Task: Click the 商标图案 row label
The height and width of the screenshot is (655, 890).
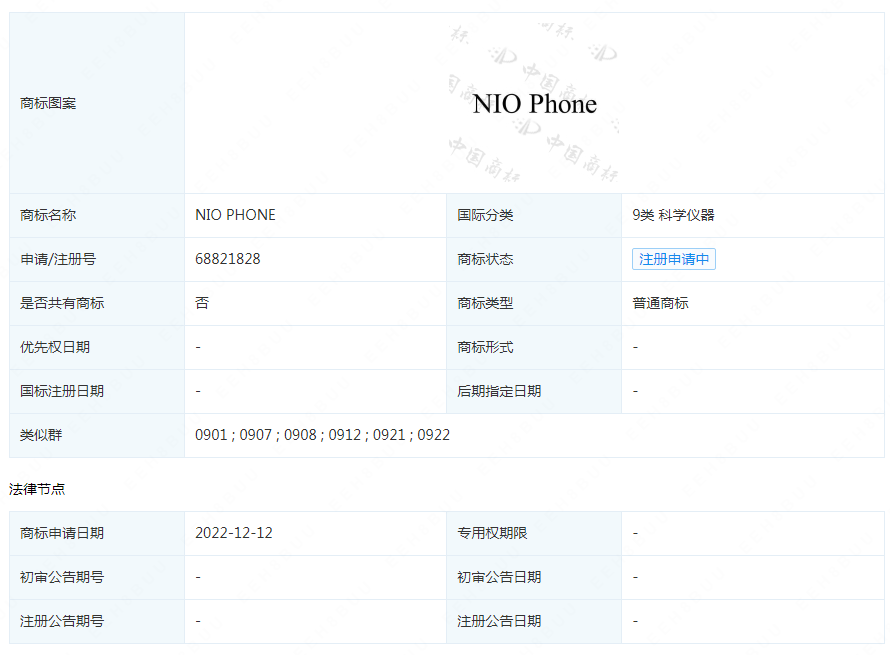Action: click(x=48, y=103)
